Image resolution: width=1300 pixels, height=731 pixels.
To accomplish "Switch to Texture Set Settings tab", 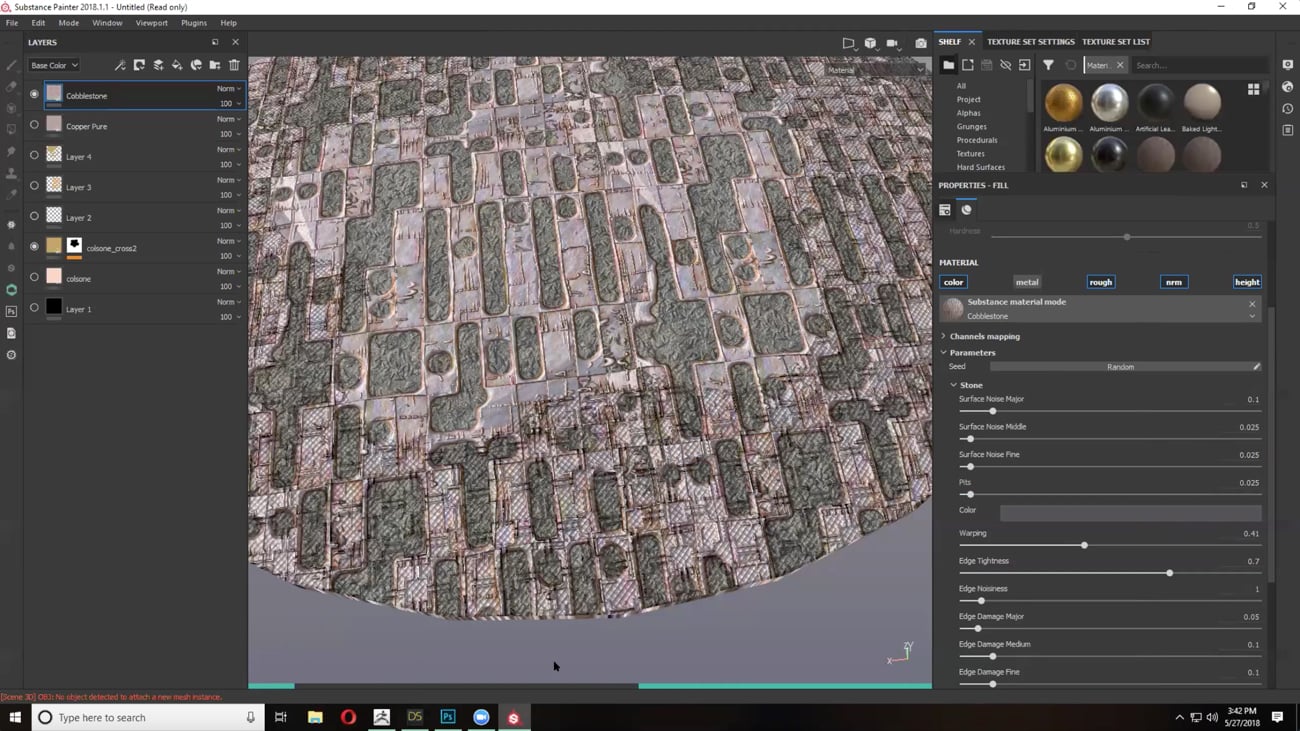I will pos(1030,42).
